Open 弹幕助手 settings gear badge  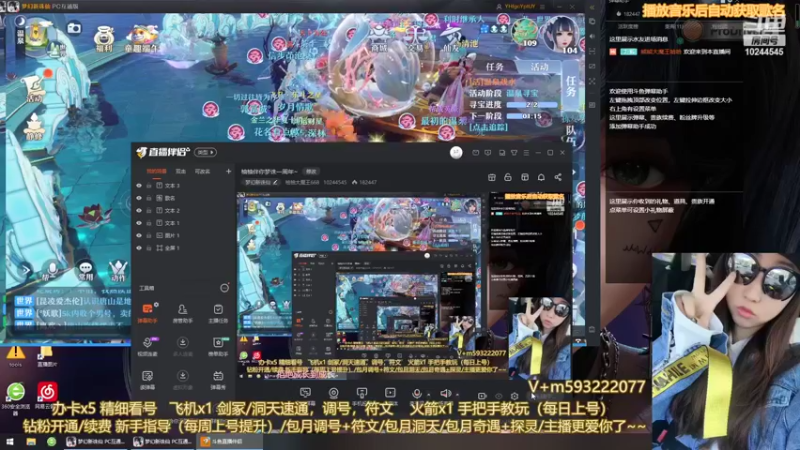pyautogui.click(x=156, y=305)
